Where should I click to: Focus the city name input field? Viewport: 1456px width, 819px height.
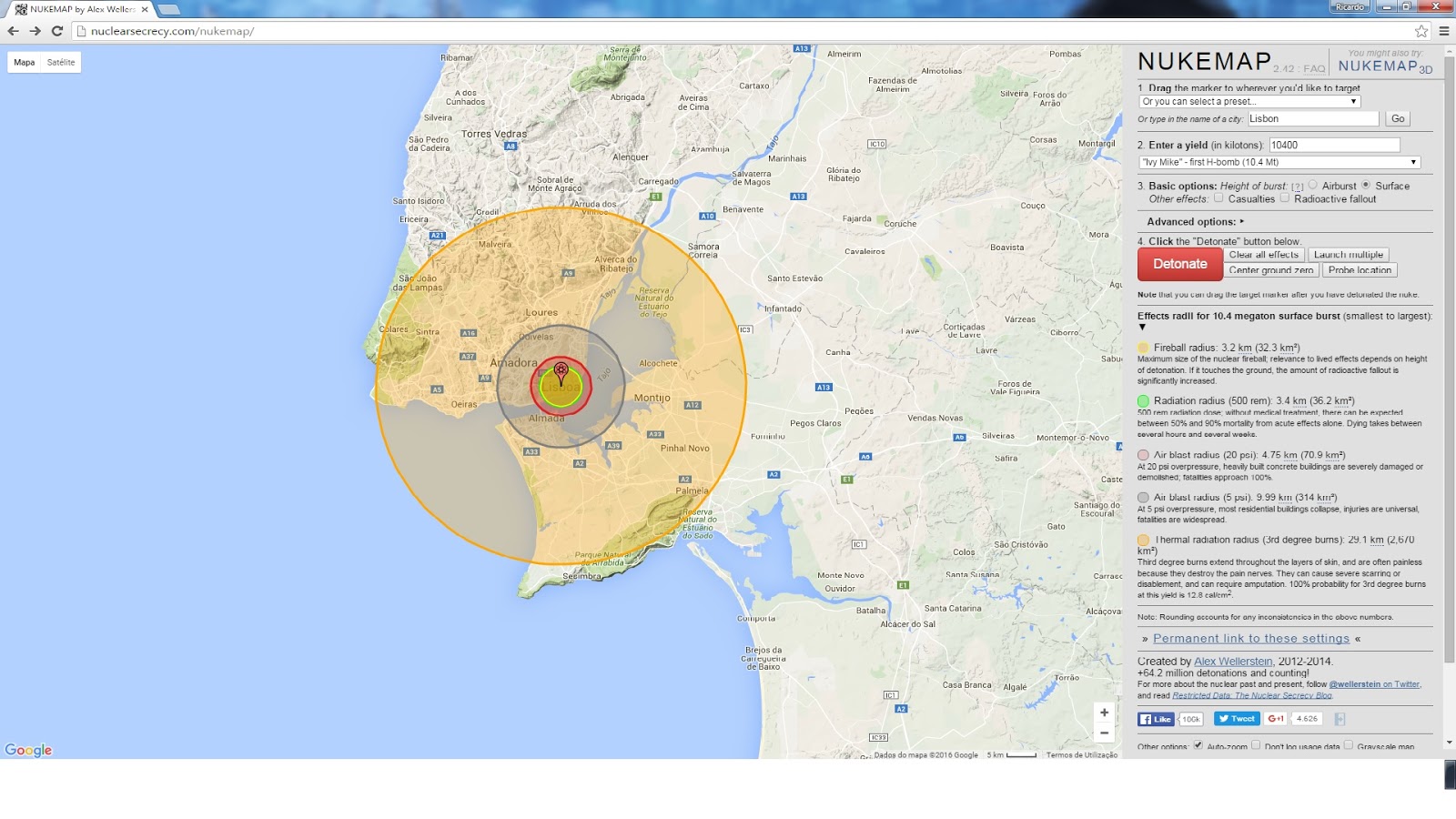[1313, 118]
